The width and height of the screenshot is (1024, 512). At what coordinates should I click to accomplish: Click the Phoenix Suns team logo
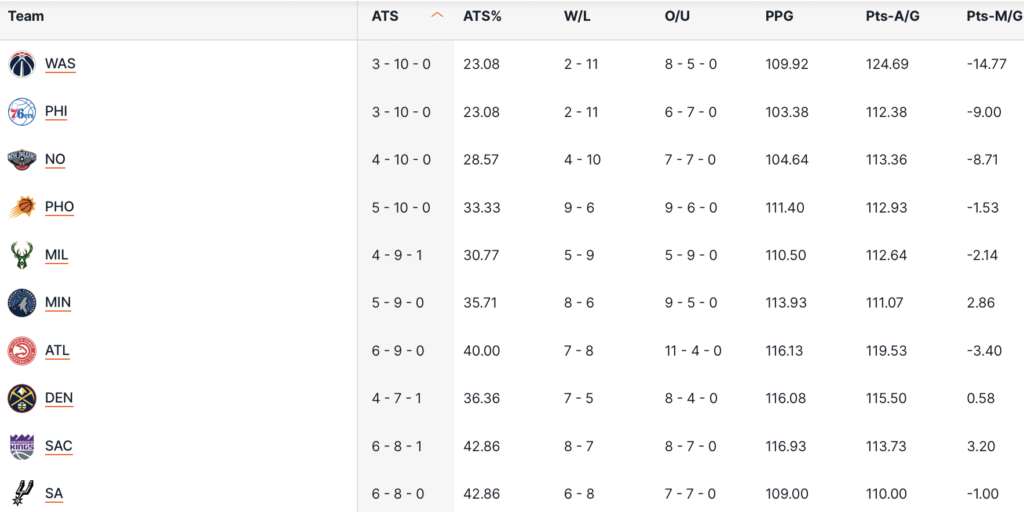point(22,207)
